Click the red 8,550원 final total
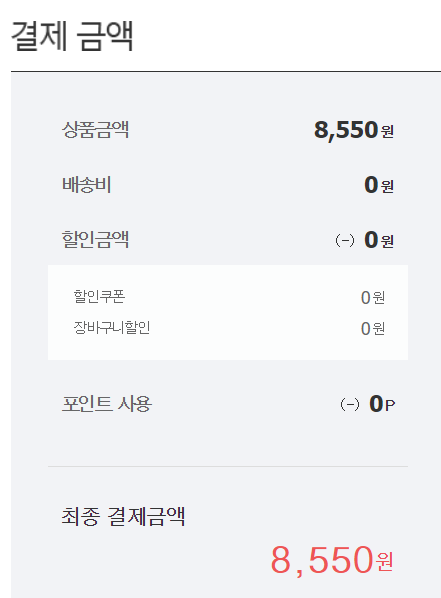The width and height of the screenshot is (441, 598). tap(332, 560)
